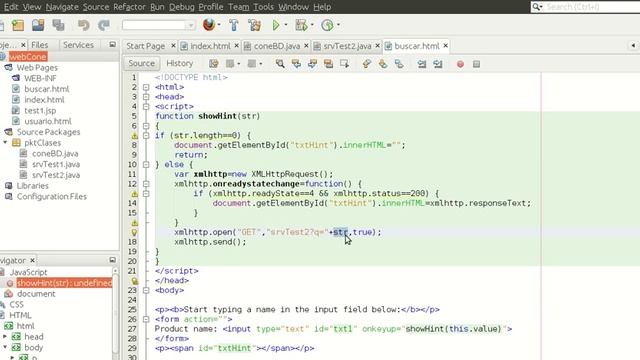This screenshot has width=640, height=360.
Task: Open the Run Project dropdown arrow
Action: pyautogui.click(x=286, y=25)
